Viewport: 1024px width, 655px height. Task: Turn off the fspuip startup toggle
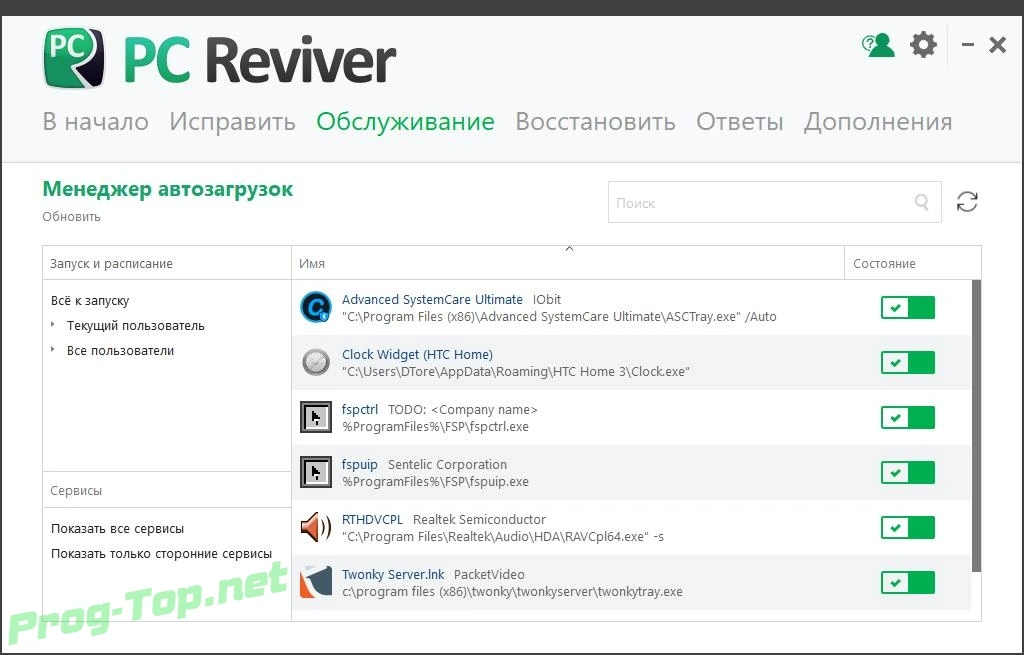908,472
